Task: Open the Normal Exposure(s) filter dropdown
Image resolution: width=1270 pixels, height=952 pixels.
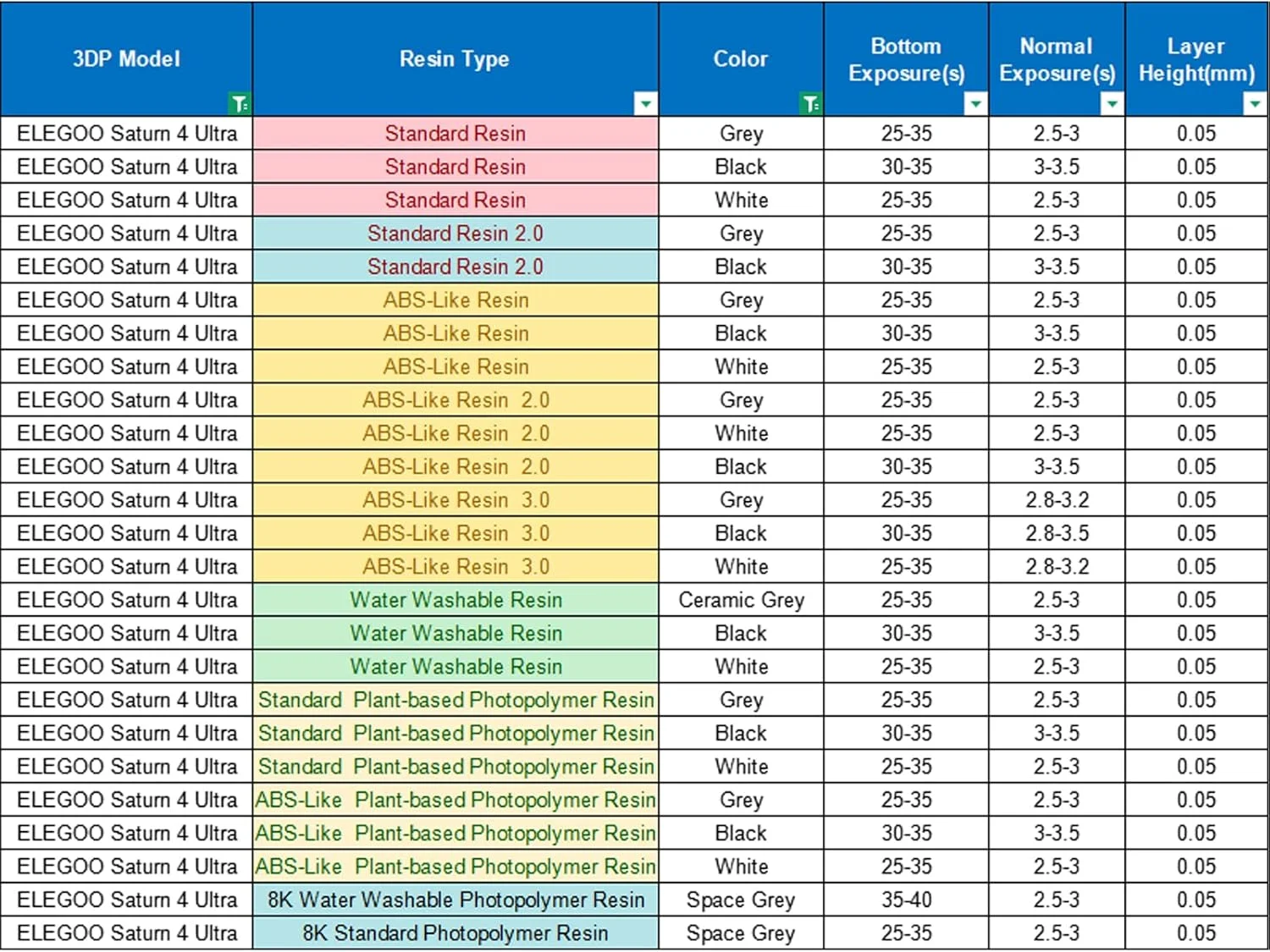Action: [1112, 104]
